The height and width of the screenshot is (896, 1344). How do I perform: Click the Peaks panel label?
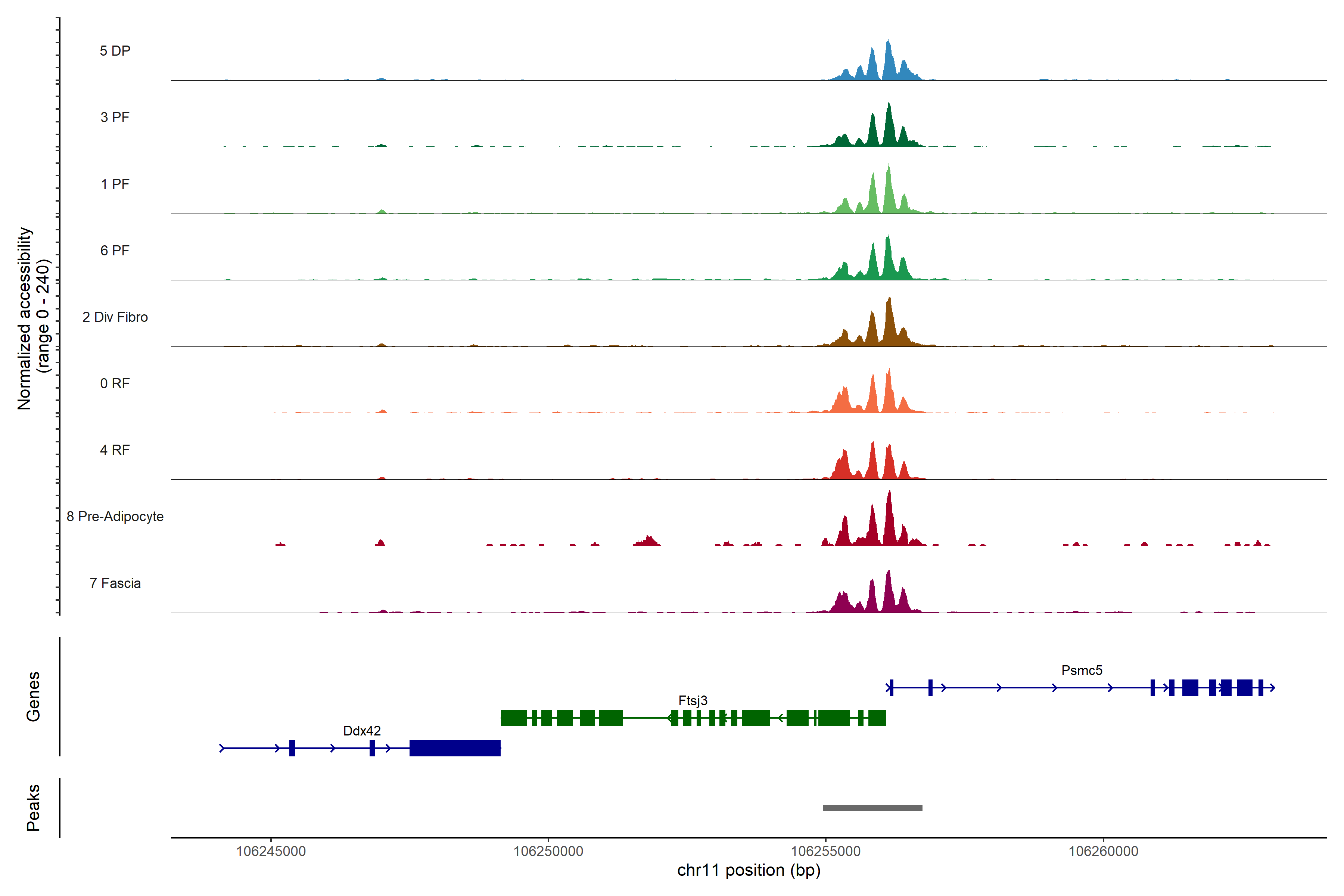pos(33,808)
